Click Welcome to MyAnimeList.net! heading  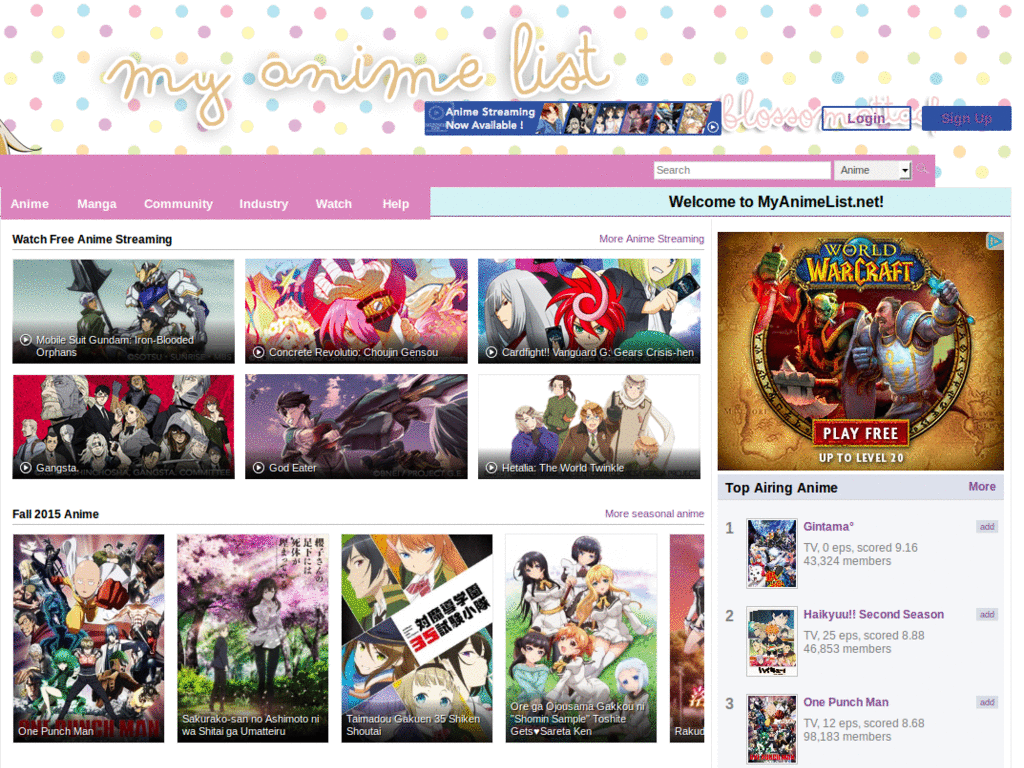pyautogui.click(x=776, y=202)
